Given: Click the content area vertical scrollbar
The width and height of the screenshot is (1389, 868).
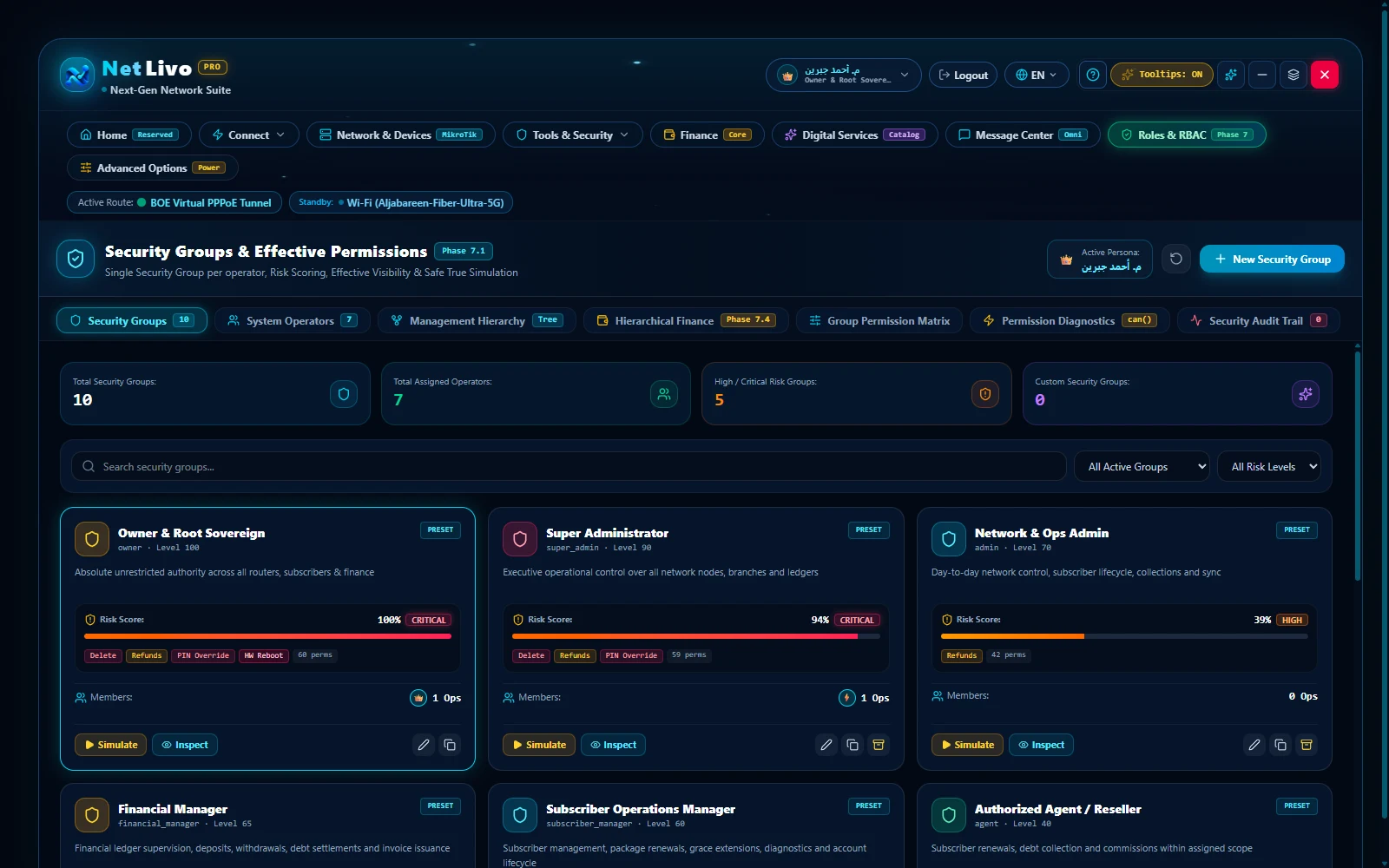Looking at the screenshot, I should point(1358,464).
